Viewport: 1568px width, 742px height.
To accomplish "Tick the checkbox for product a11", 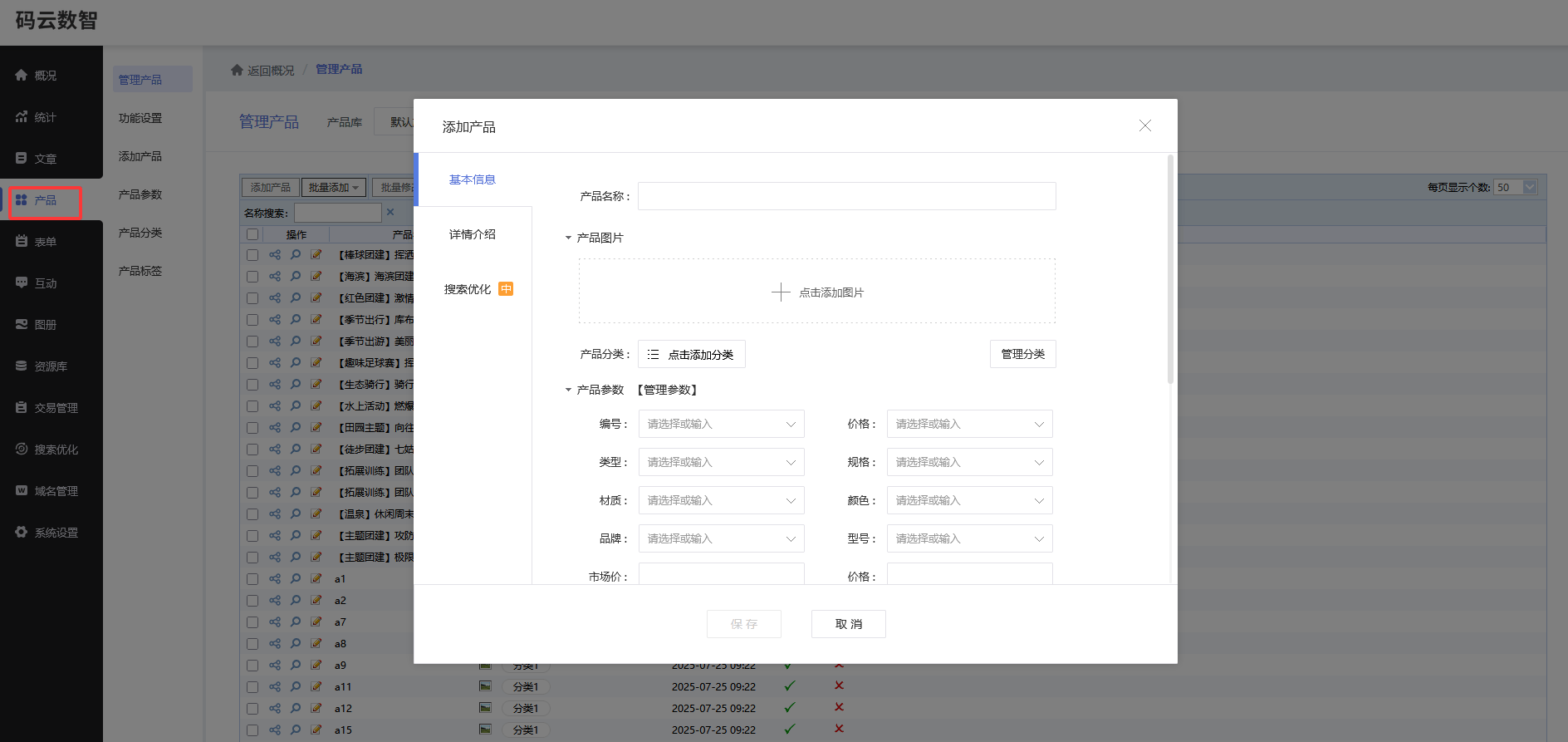I will point(252,687).
